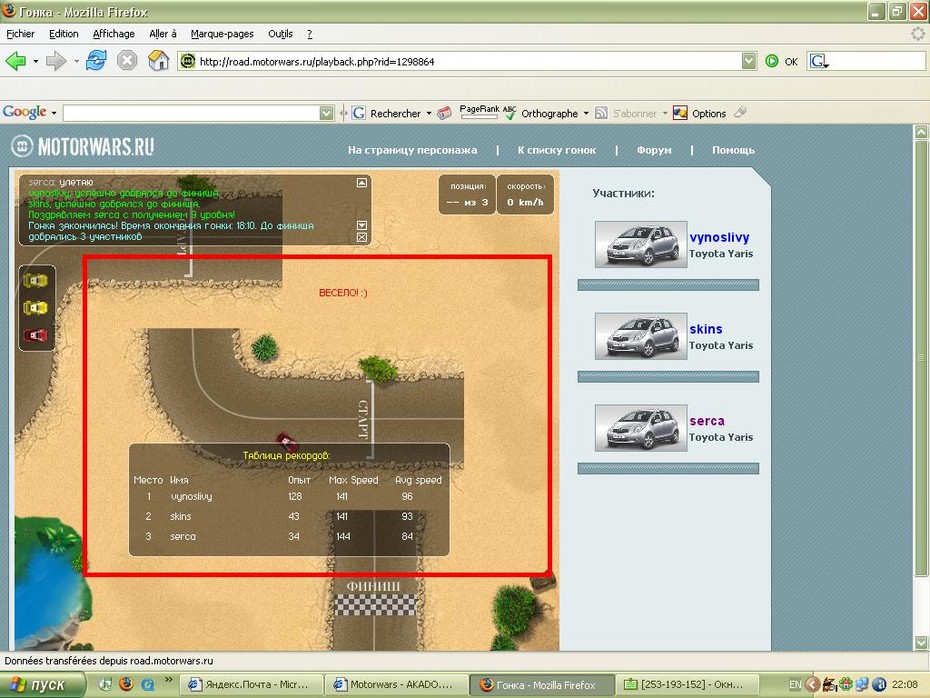Viewport: 930px width, 698px height.
Task: Open the Rechercher dropdown arrow
Action: (429, 113)
